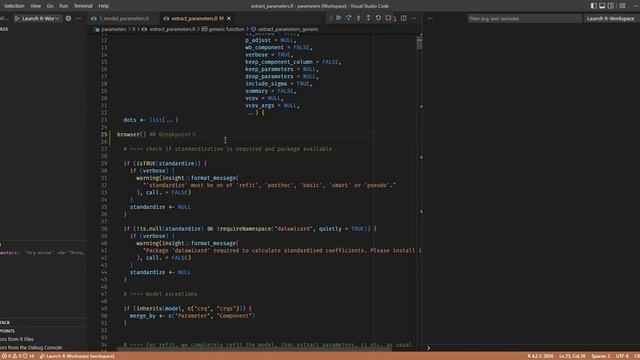The image size is (640, 360).
Task: Place cursor on 'browser()' breakpoint line
Action: (156, 134)
